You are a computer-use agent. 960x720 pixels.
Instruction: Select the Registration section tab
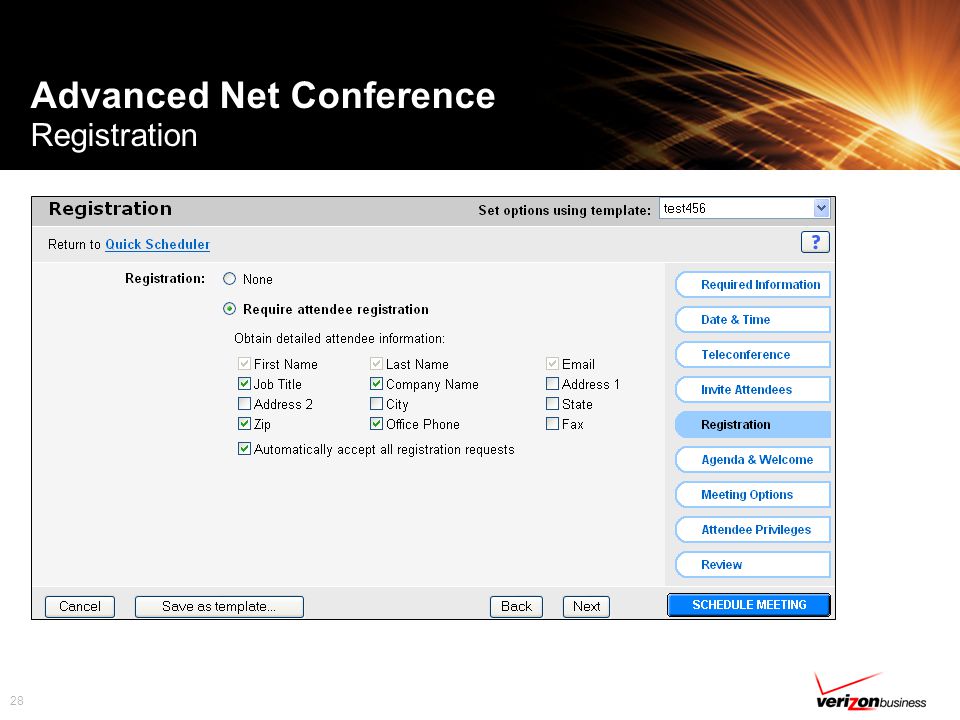[x=752, y=424]
